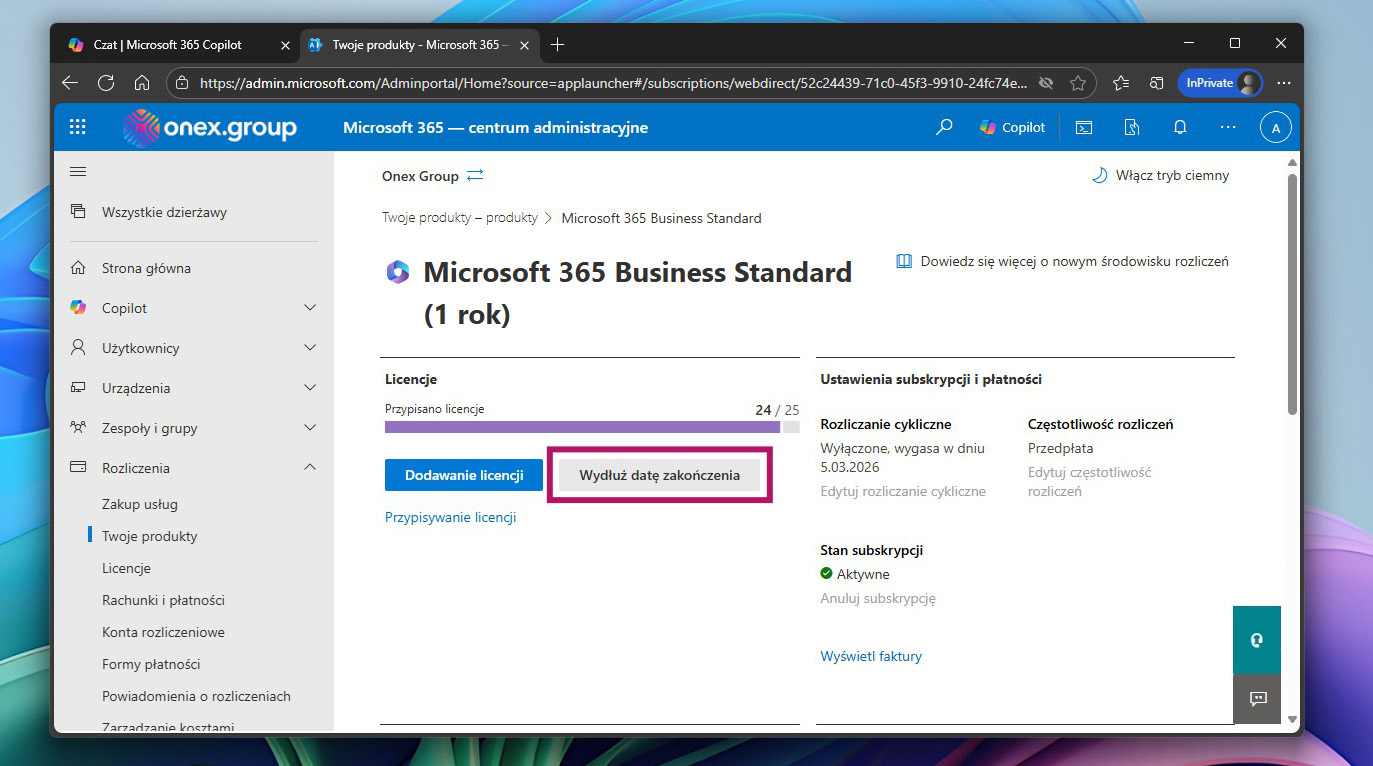
Task: Click the site info lock icon
Action: click(x=181, y=83)
